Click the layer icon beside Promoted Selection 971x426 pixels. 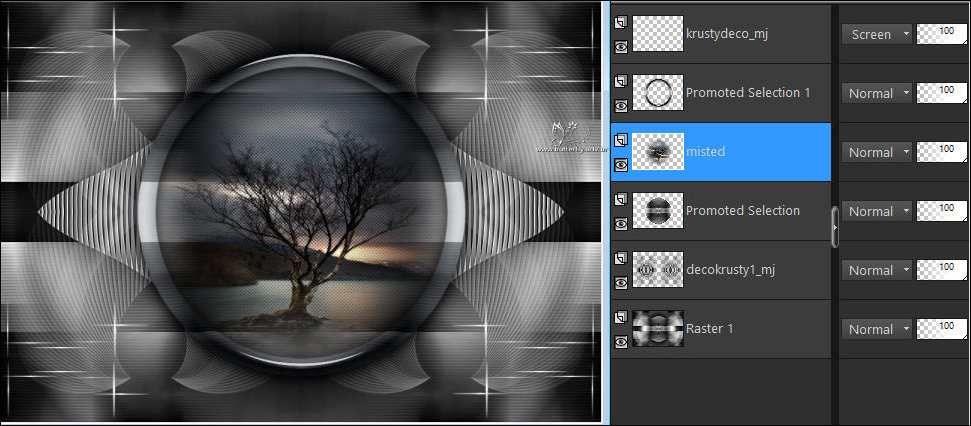(620, 199)
